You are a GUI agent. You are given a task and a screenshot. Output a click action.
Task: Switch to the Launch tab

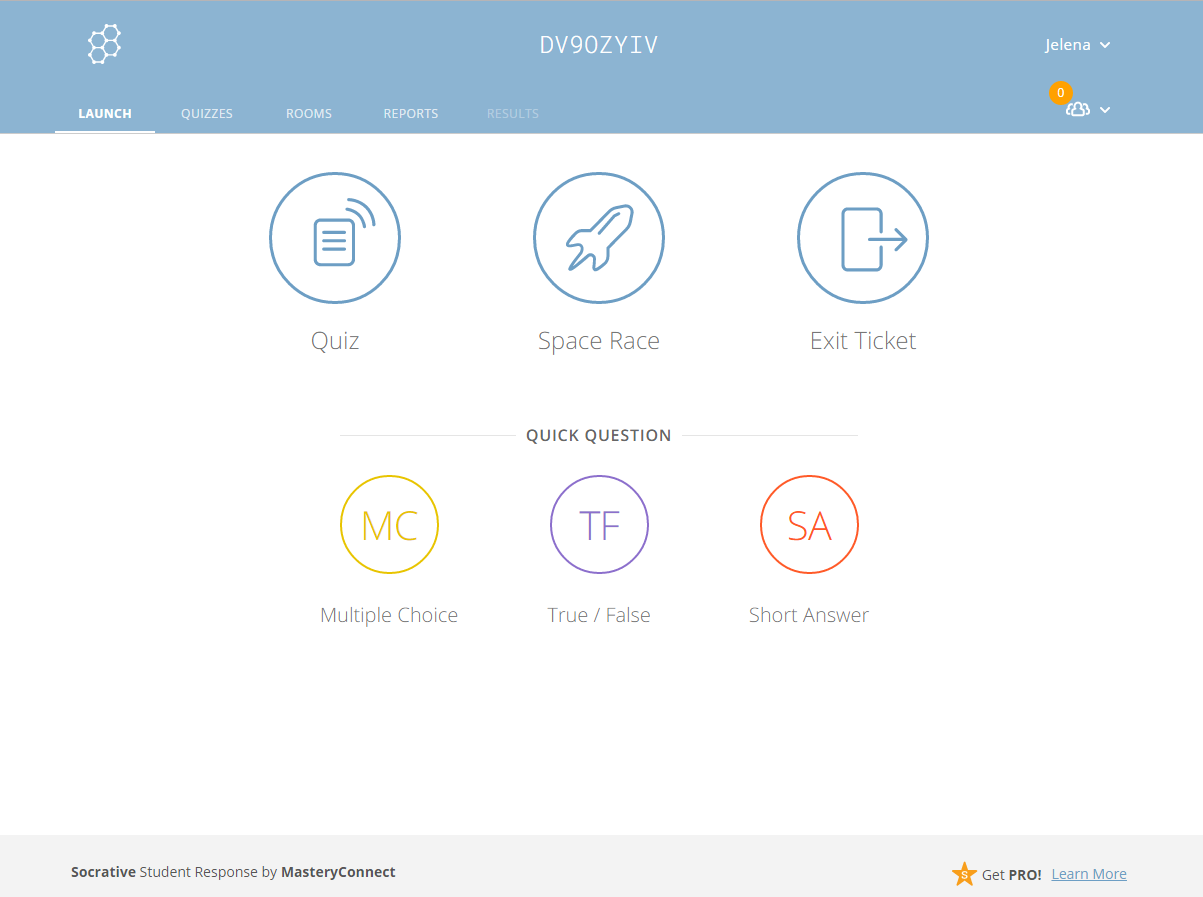[105, 114]
